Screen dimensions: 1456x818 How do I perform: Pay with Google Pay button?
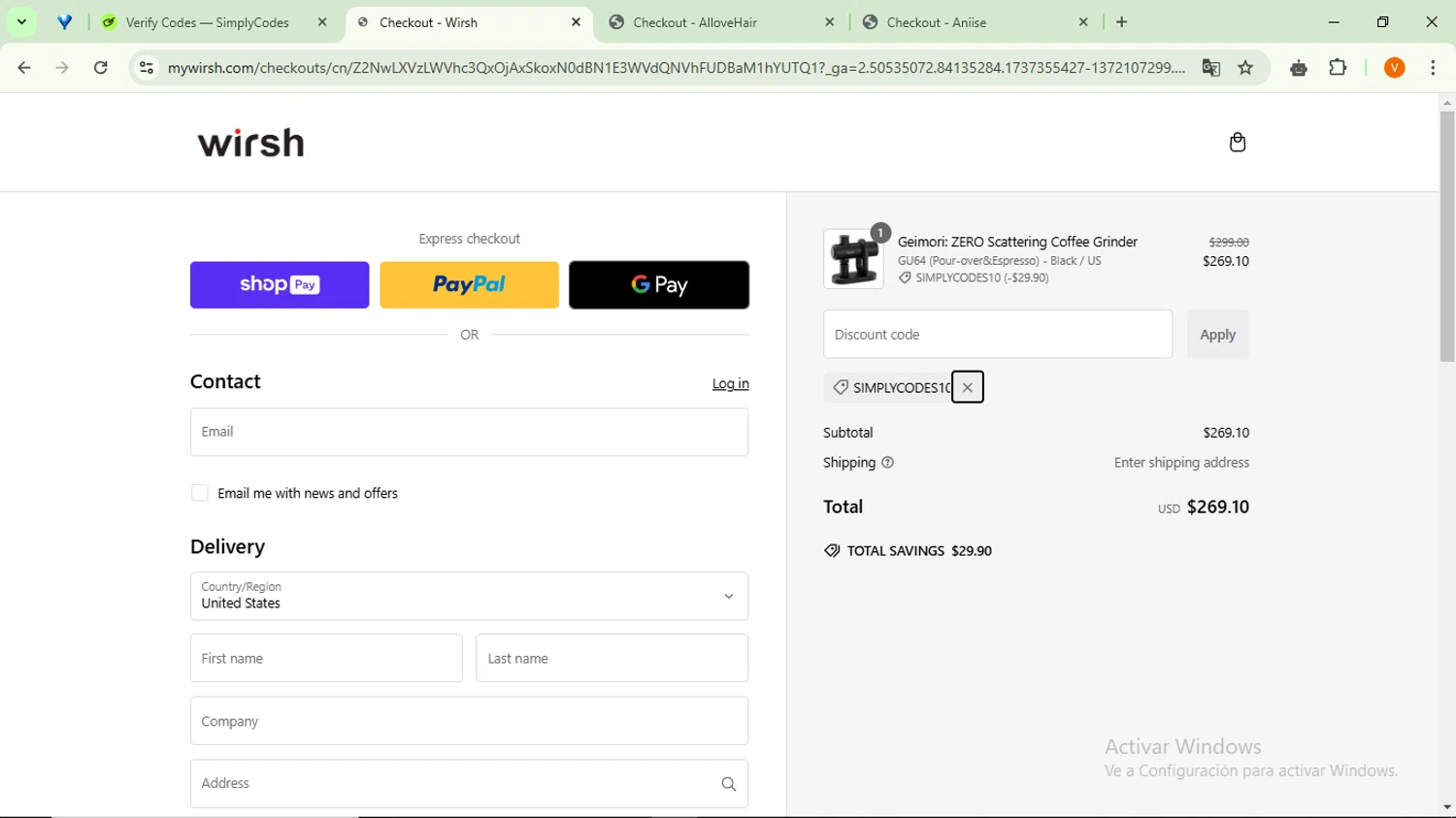[659, 284]
